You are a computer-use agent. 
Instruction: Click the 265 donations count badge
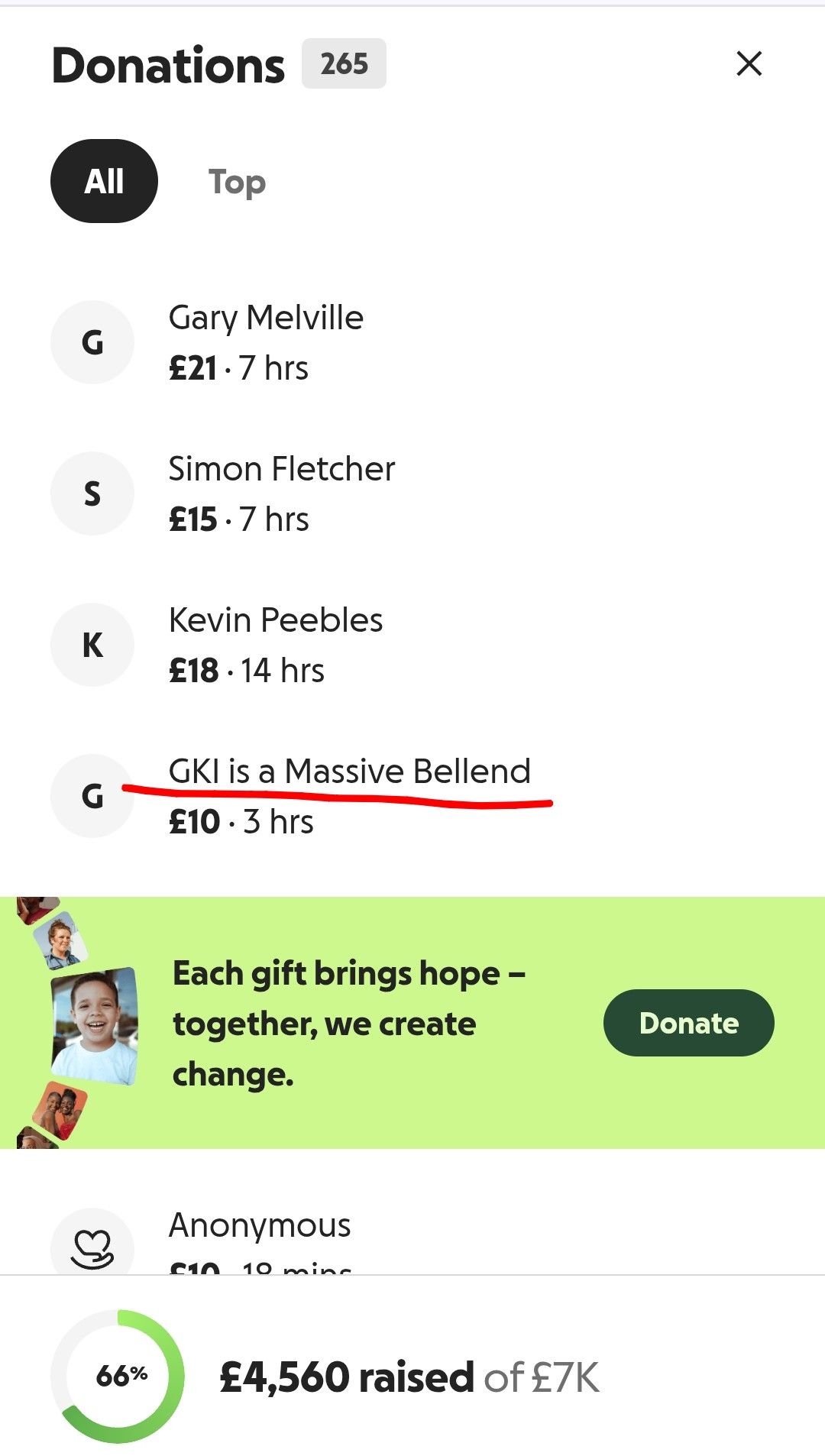coord(344,63)
